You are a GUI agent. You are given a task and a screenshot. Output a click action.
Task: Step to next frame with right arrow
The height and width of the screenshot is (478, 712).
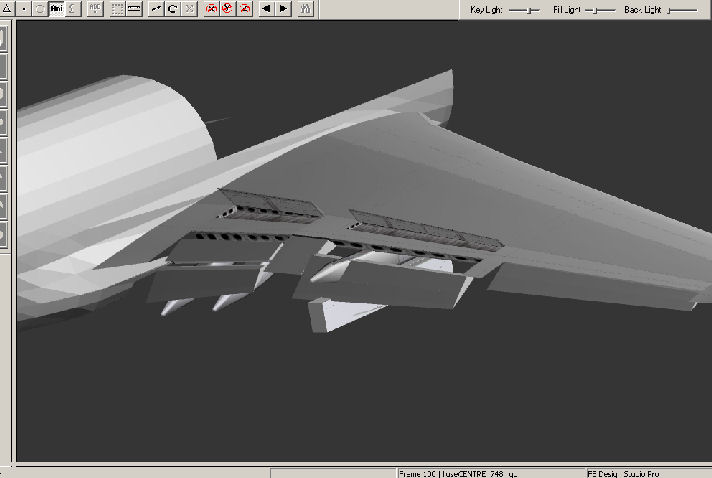pyautogui.click(x=283, y=9)
